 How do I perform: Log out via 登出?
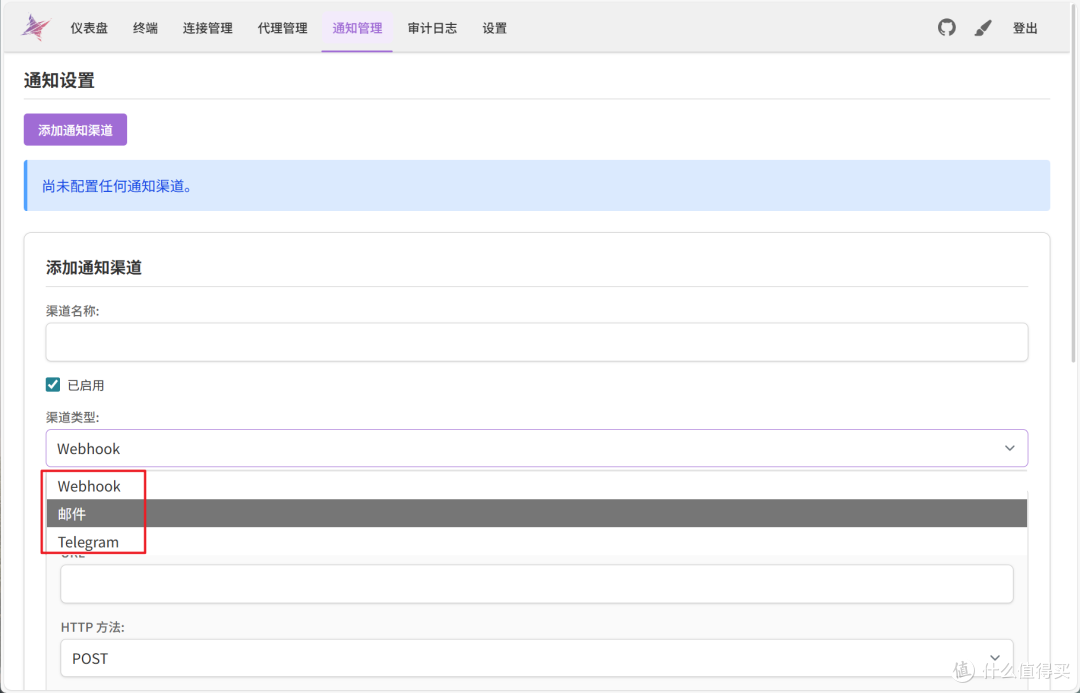(1025, 28)
